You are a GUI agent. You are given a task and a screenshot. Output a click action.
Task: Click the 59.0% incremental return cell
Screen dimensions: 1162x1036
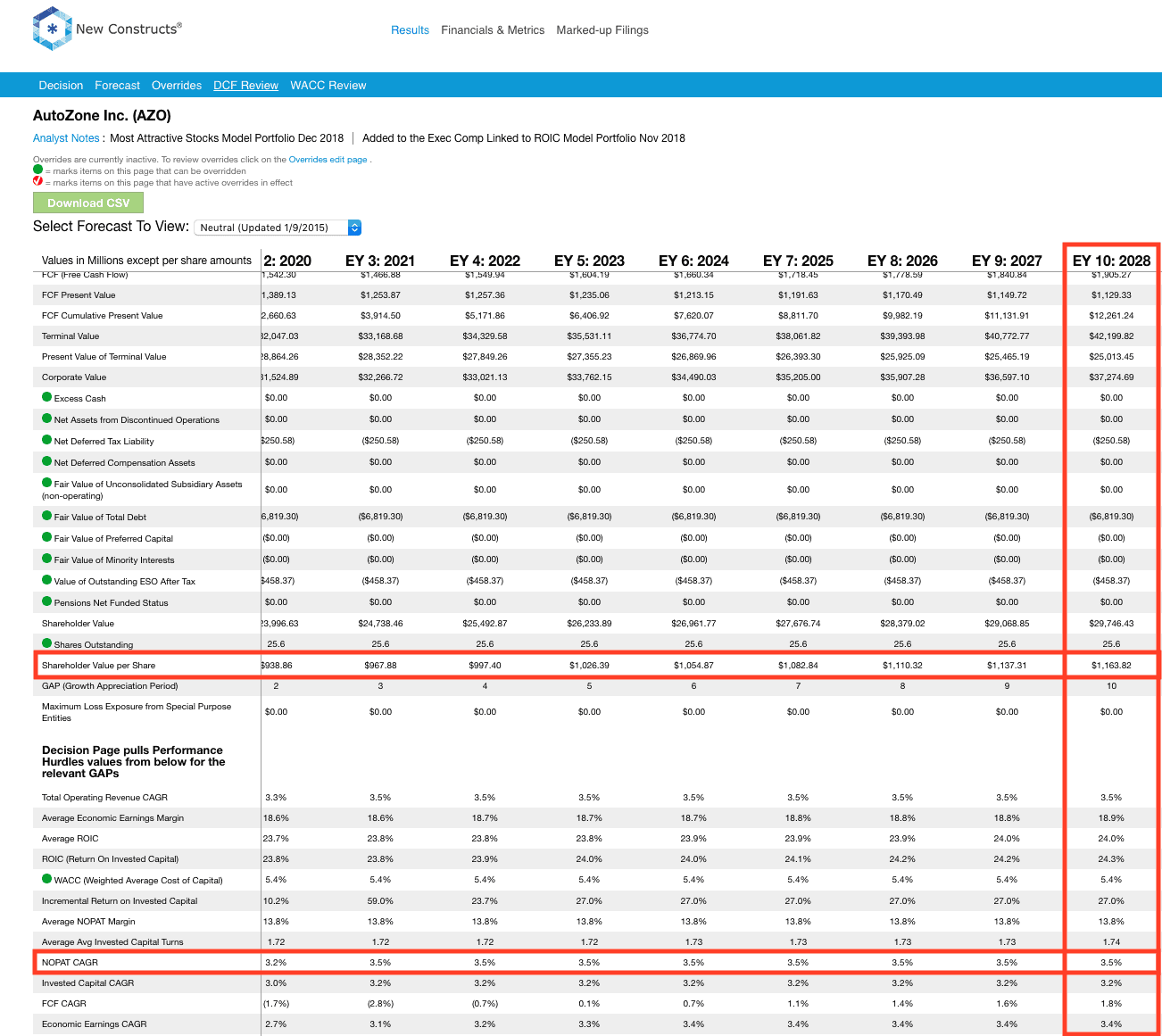[380, 901]
